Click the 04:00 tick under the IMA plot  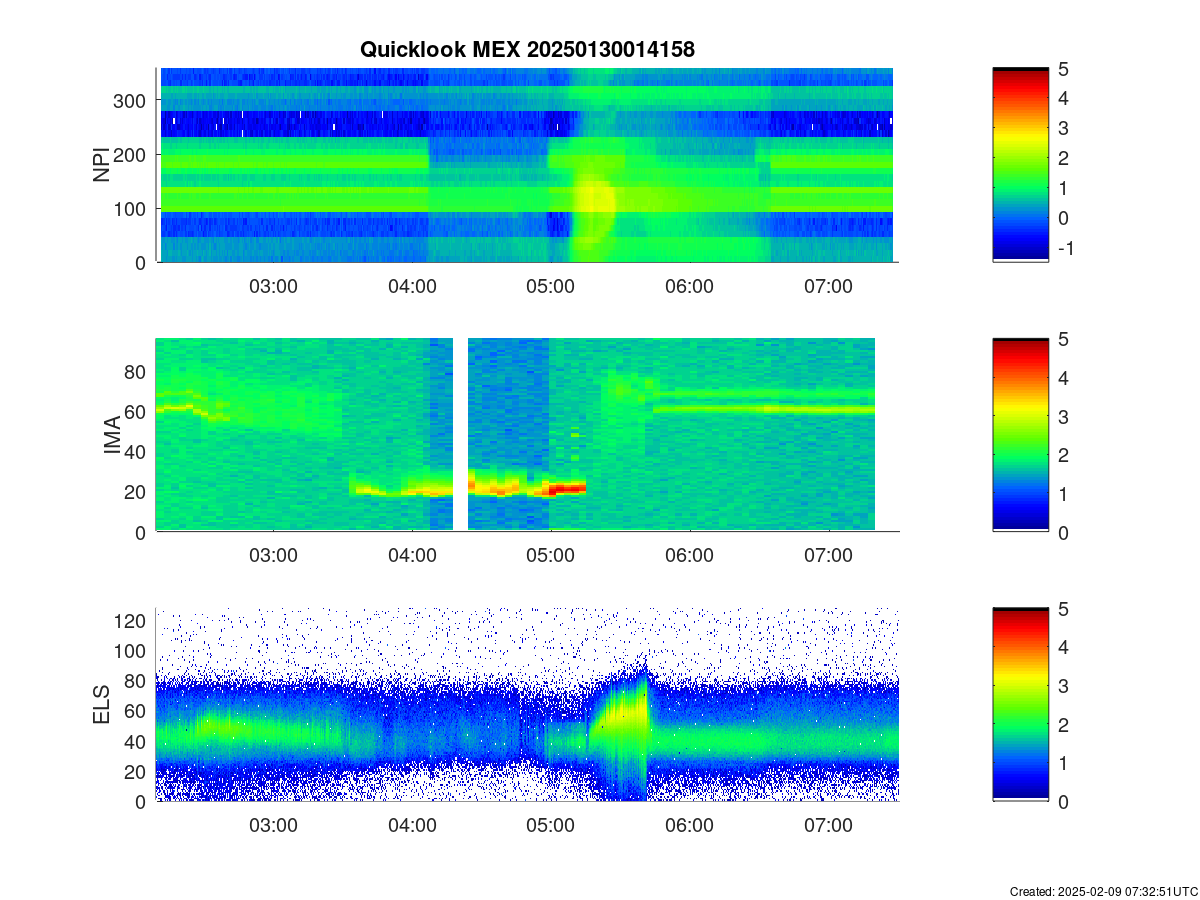pos(412,556)
